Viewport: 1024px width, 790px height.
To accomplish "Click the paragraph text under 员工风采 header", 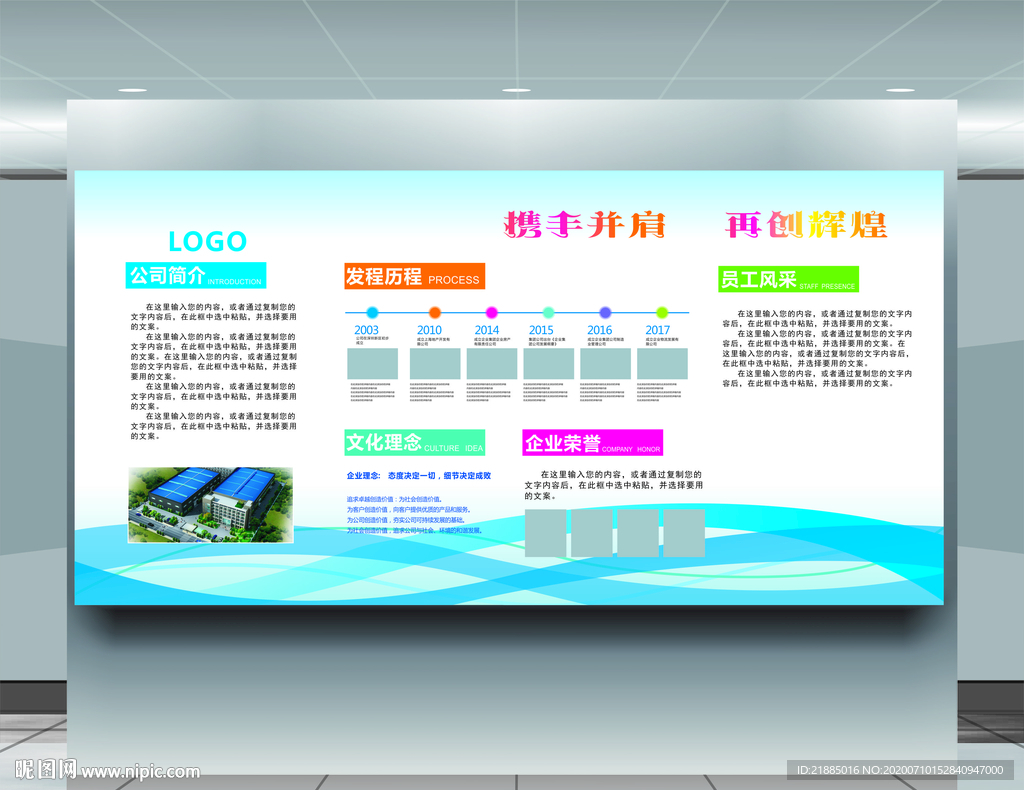I will (817, 349).
